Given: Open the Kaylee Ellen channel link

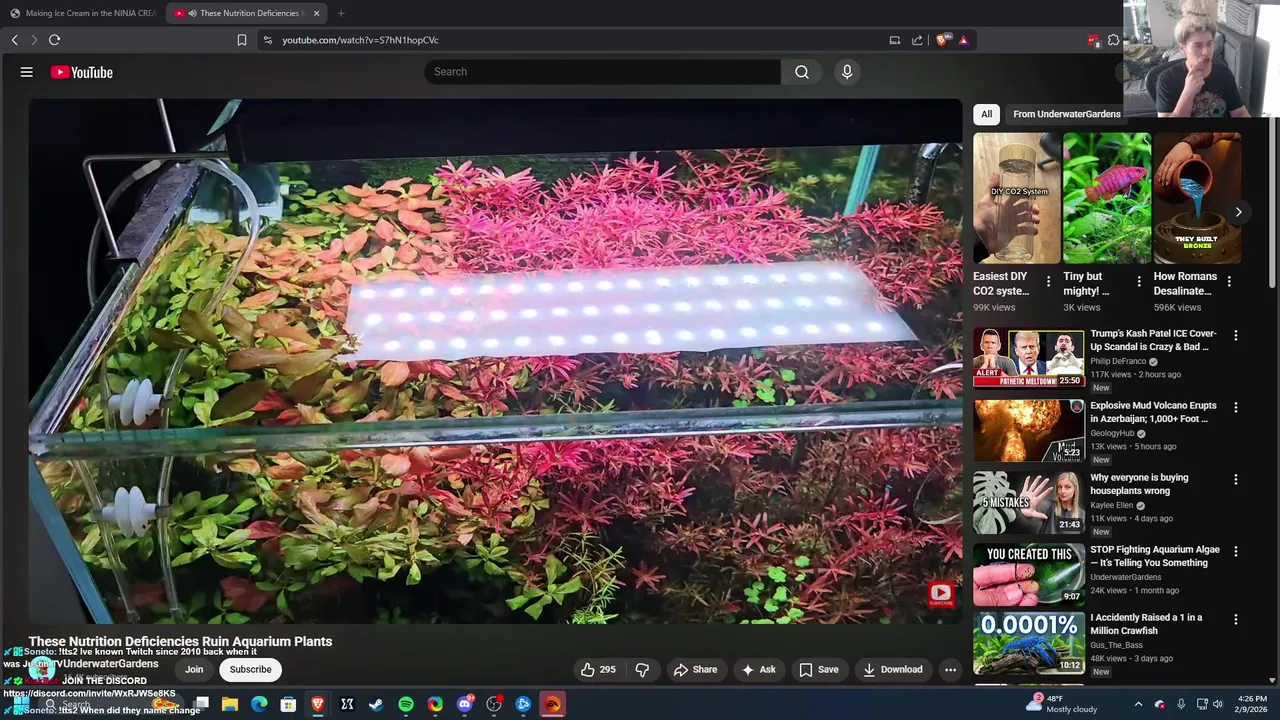Looking at the screenshot, I should (x=1112, y=506).
